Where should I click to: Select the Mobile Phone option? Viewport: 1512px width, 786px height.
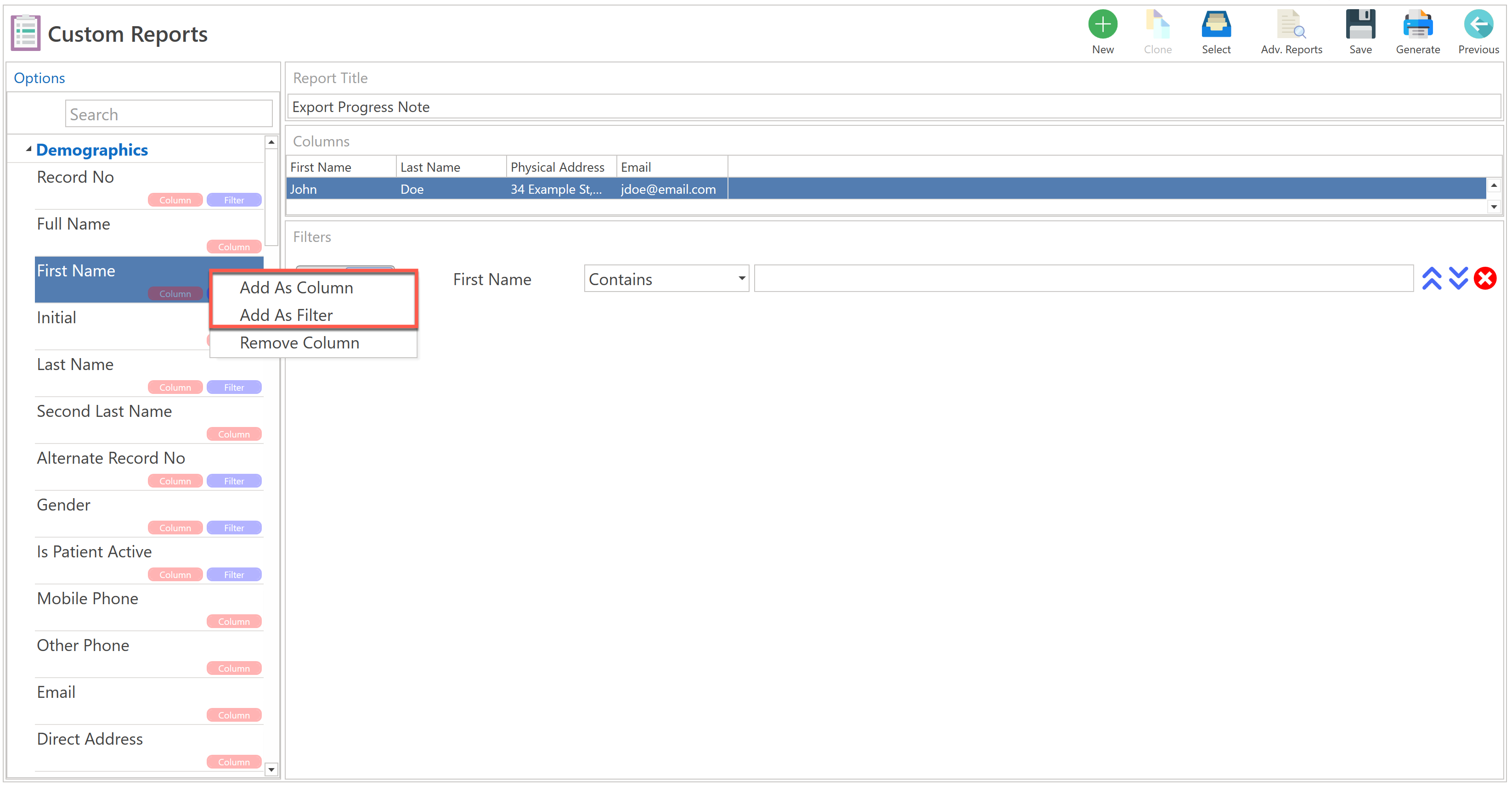[87, 598]
